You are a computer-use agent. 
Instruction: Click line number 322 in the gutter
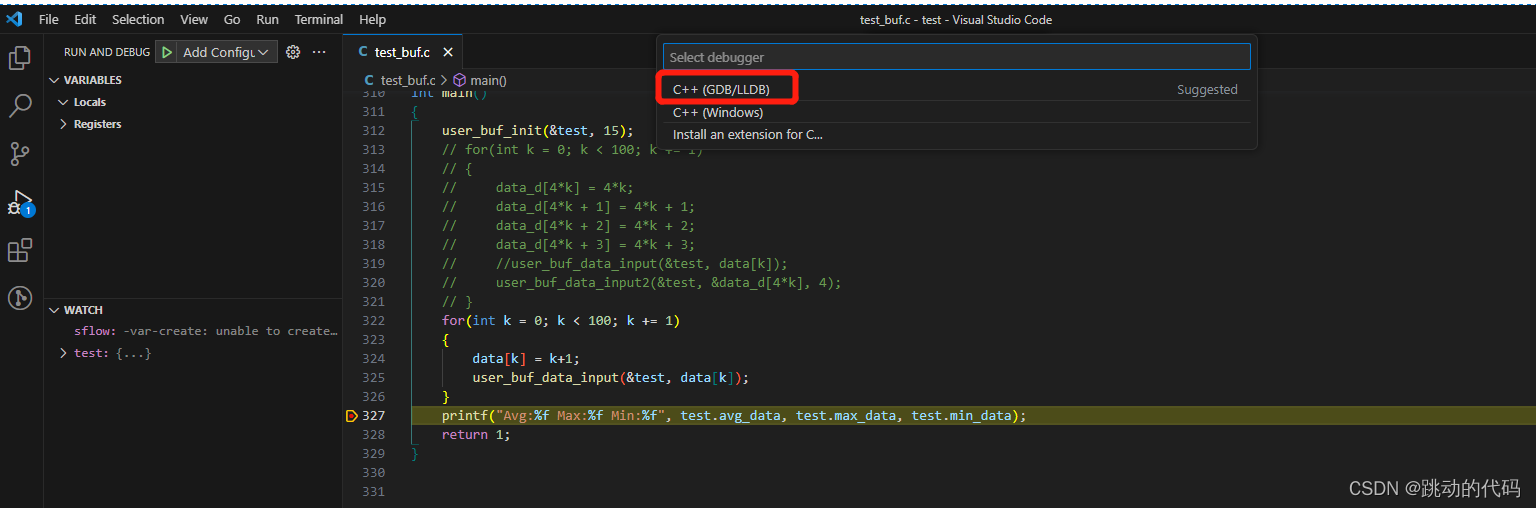pyautogui.click(x=373, y=321)
